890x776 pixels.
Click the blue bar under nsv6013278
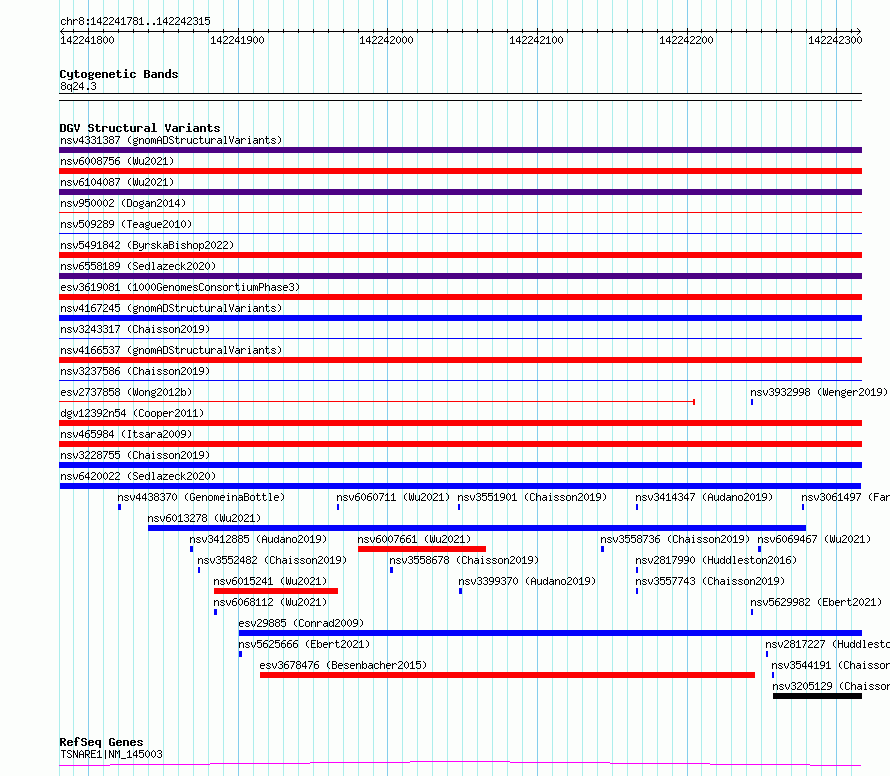(477, 528)
